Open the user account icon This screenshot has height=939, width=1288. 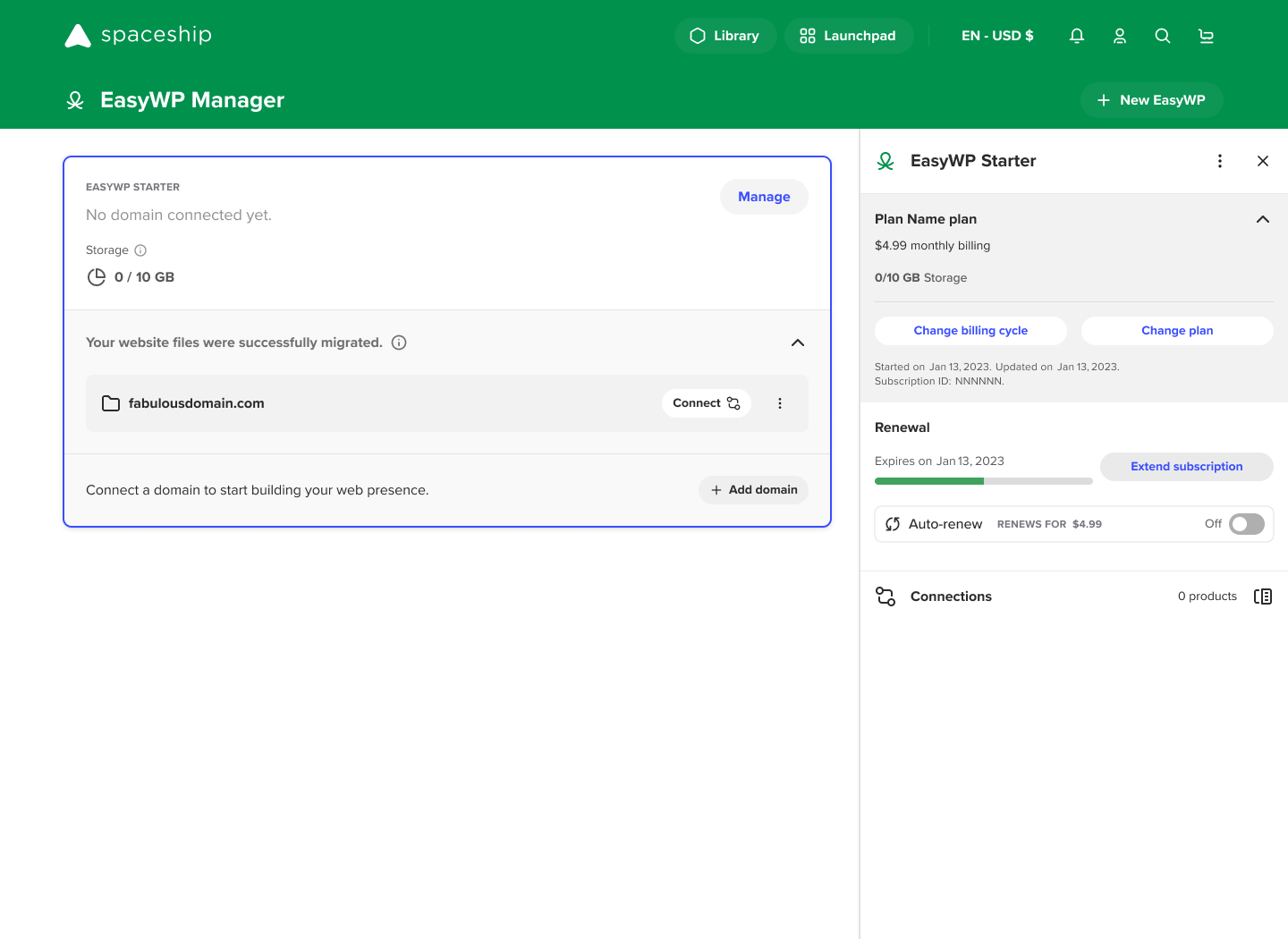1120,36
